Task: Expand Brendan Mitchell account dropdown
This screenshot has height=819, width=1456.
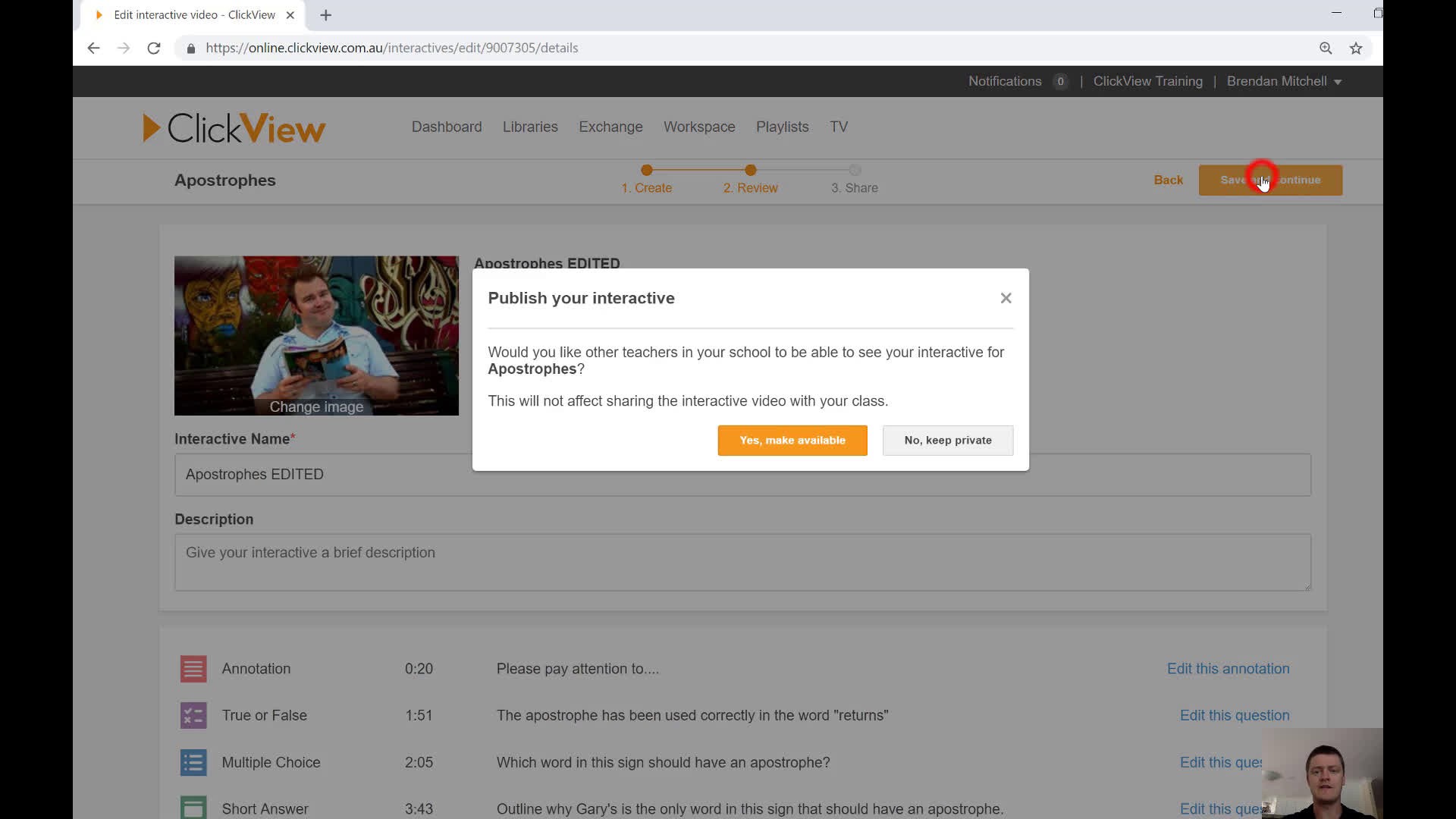Action: coord(1284,81)
